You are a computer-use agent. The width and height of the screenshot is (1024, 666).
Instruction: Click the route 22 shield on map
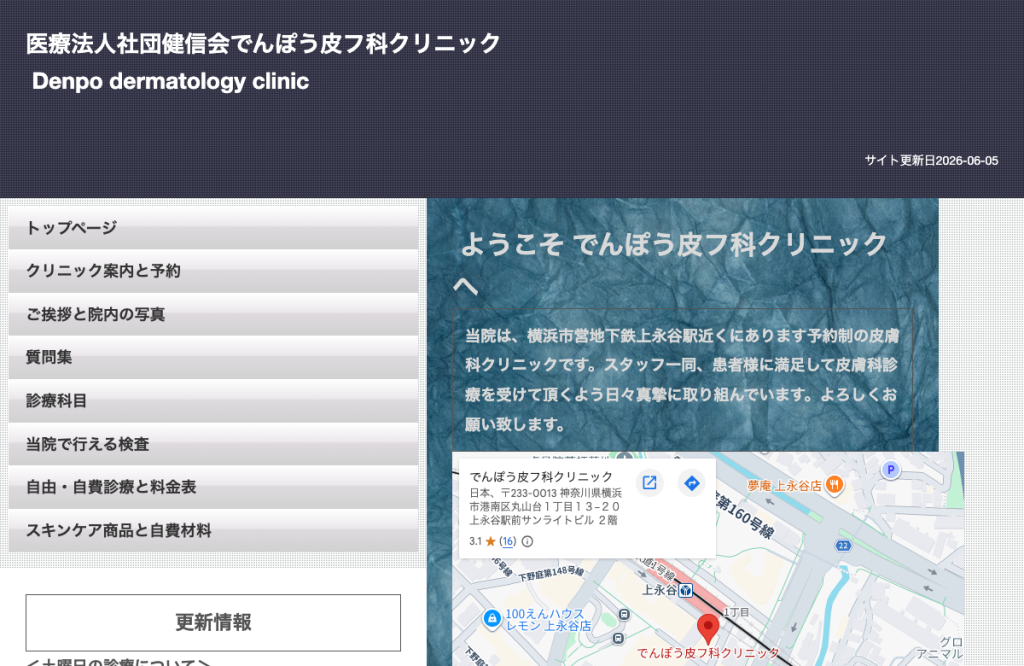coord(843,546)
